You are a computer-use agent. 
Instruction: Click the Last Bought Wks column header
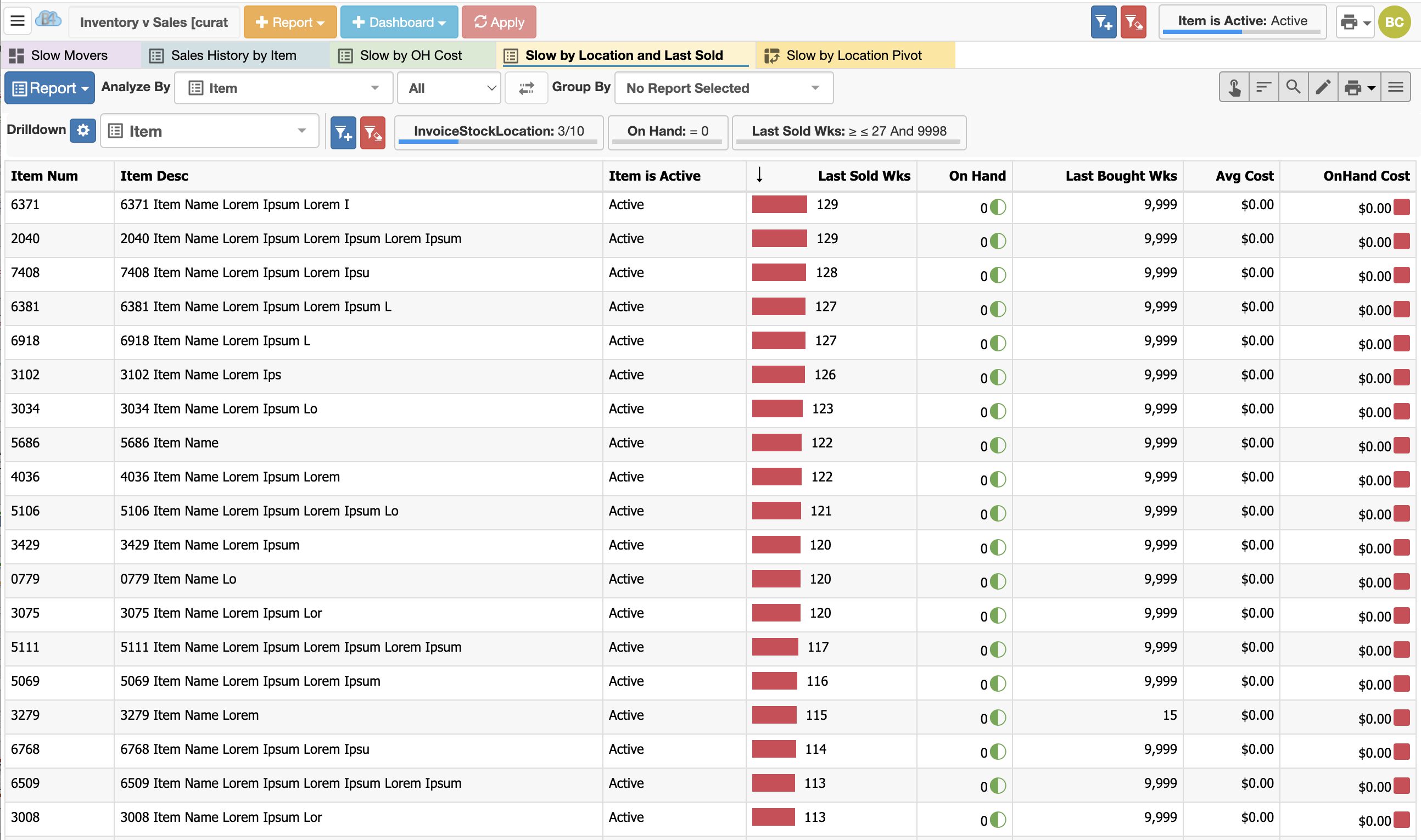tap(1098, 176)
